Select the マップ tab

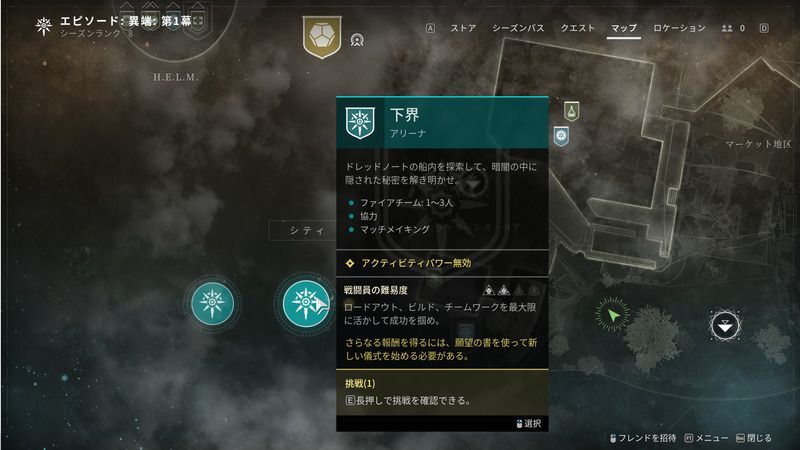coord(624,28)
